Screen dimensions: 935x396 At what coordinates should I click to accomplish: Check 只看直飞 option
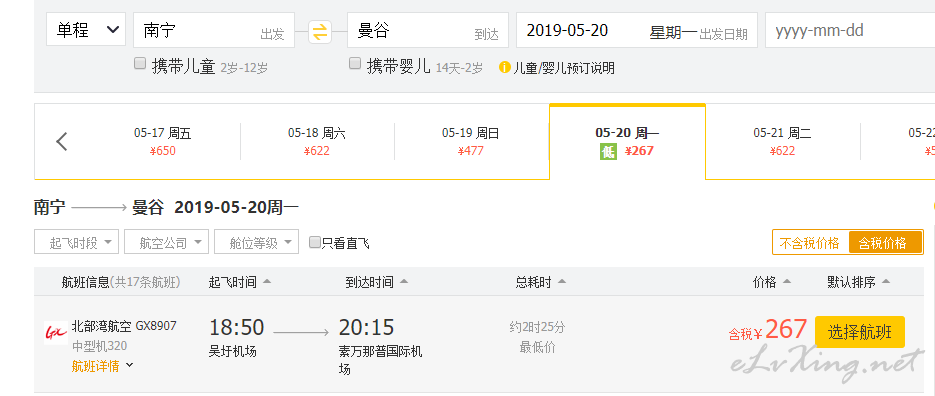tap(315, 242)
